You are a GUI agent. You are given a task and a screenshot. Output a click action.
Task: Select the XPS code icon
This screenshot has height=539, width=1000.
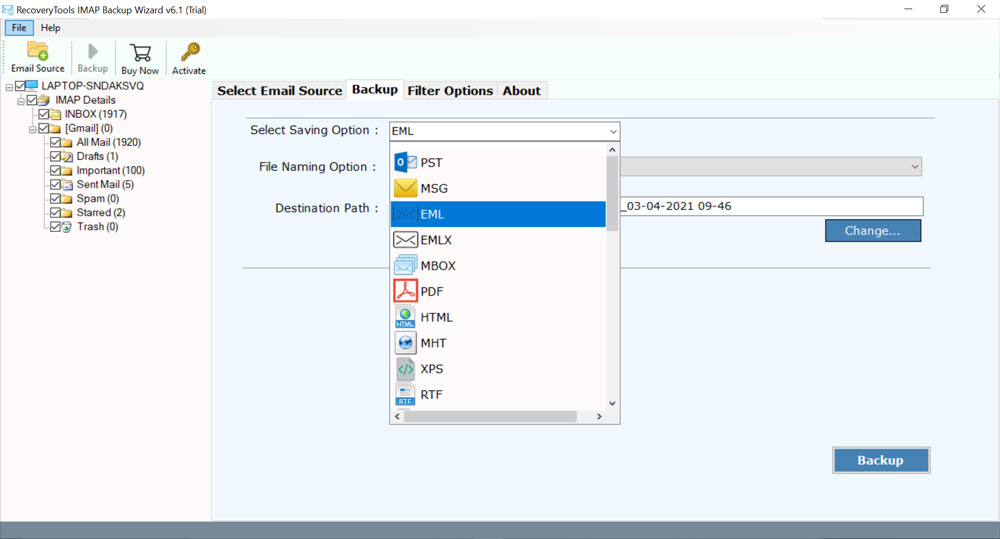[405, 369]
